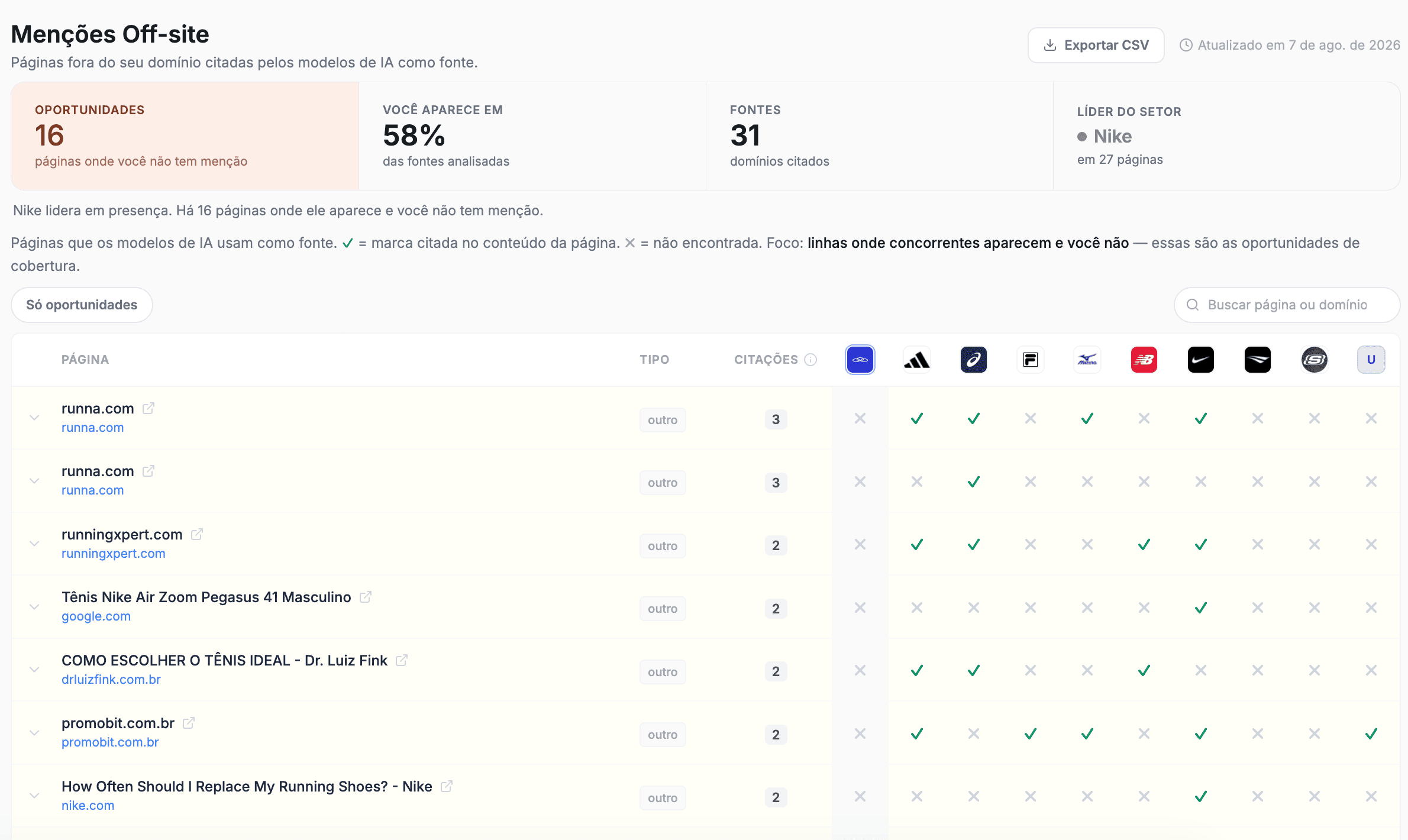This screenshot has width=1408, height=840.
Task: Toggle the 'Só oportunidades' filter
Action: click(82, 305)
